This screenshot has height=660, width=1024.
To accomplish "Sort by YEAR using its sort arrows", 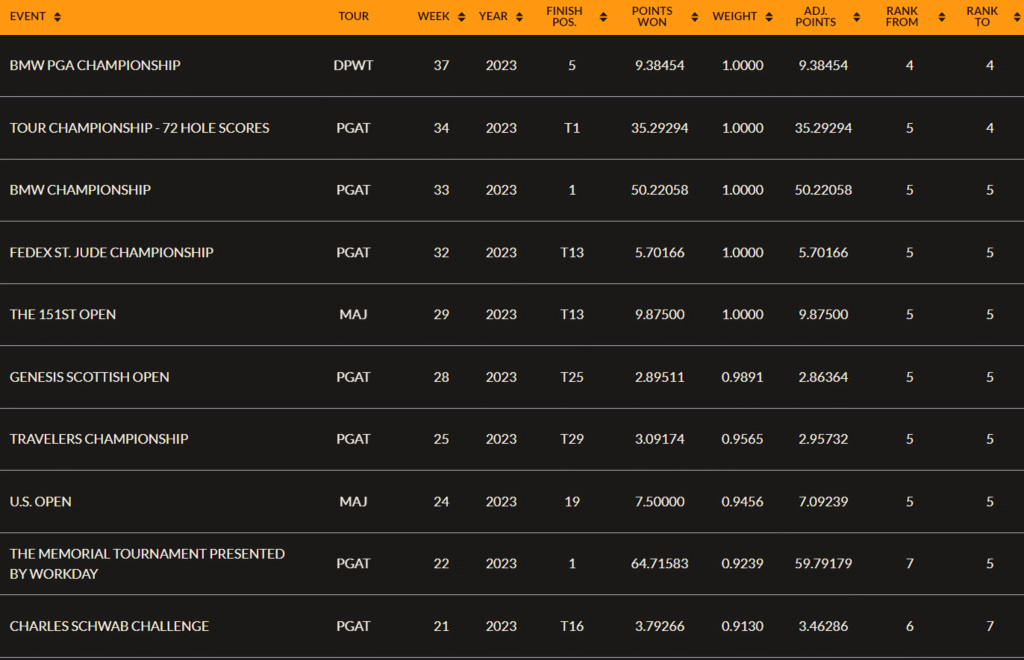I will point(519,17).
